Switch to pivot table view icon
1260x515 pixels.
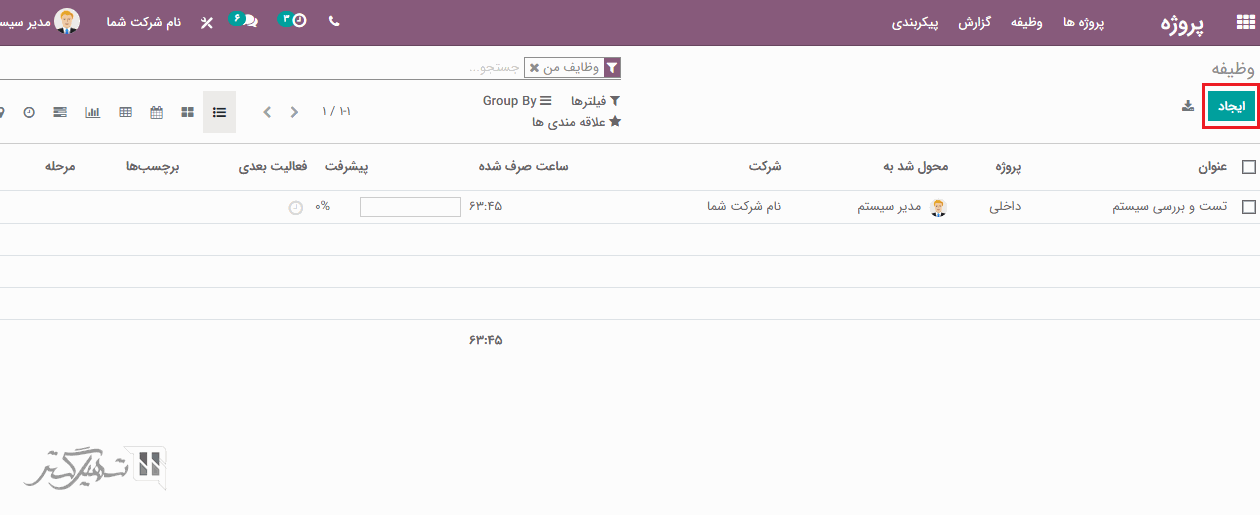[125, 112]
